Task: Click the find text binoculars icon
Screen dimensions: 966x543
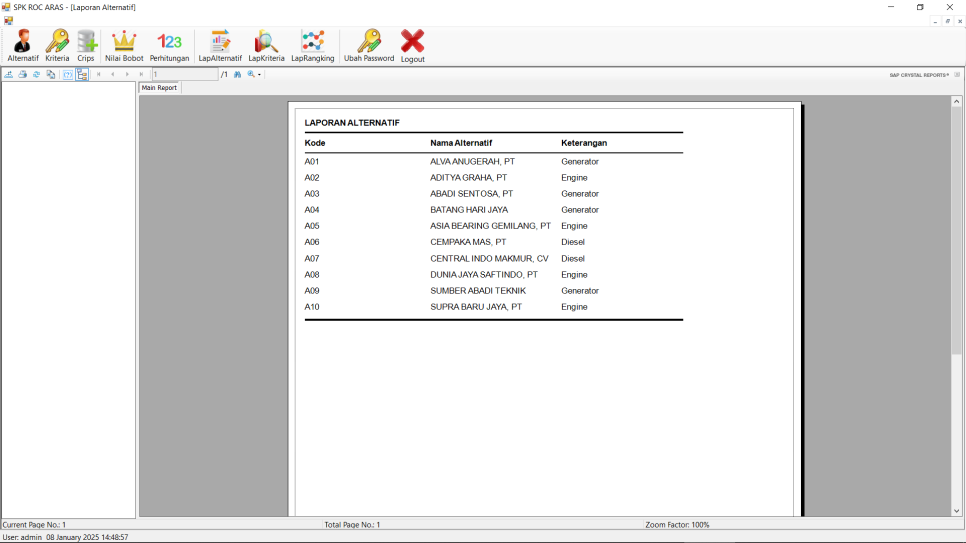Action: point(238,75)
